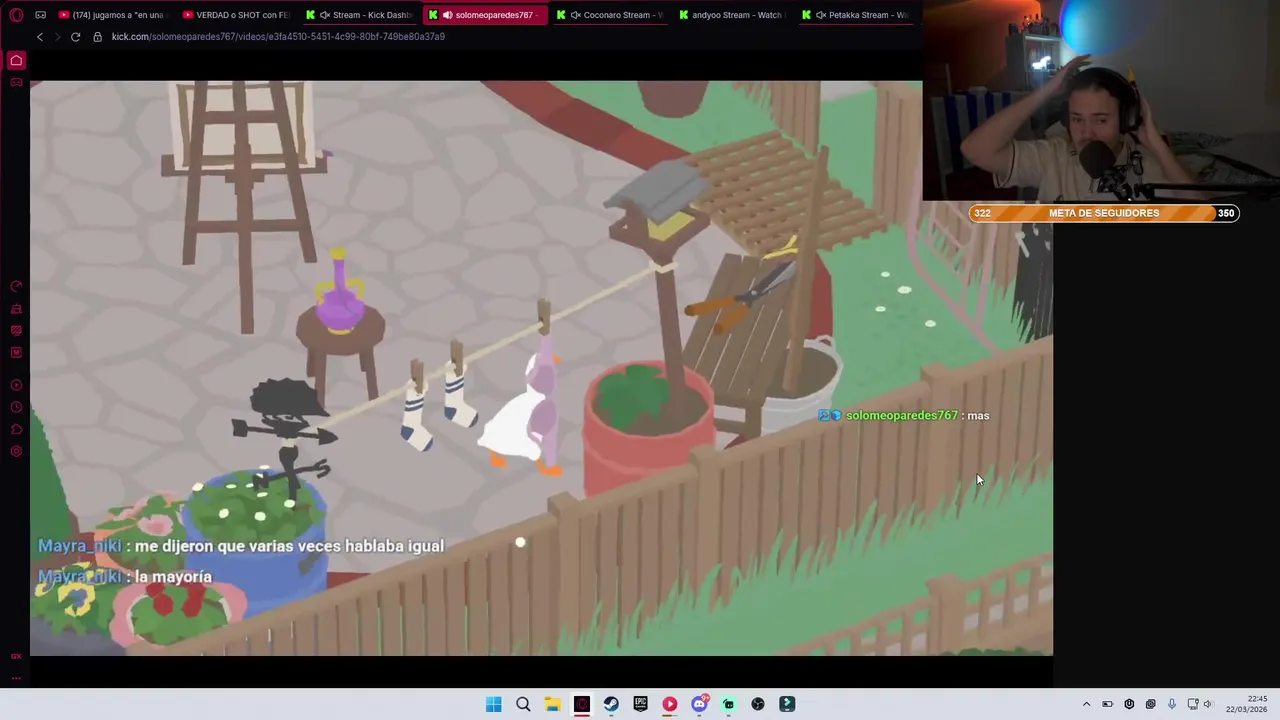The image size is (1280, 720).
Task: Switch to the Coconaro Stream tab
Action: (610, 15)
